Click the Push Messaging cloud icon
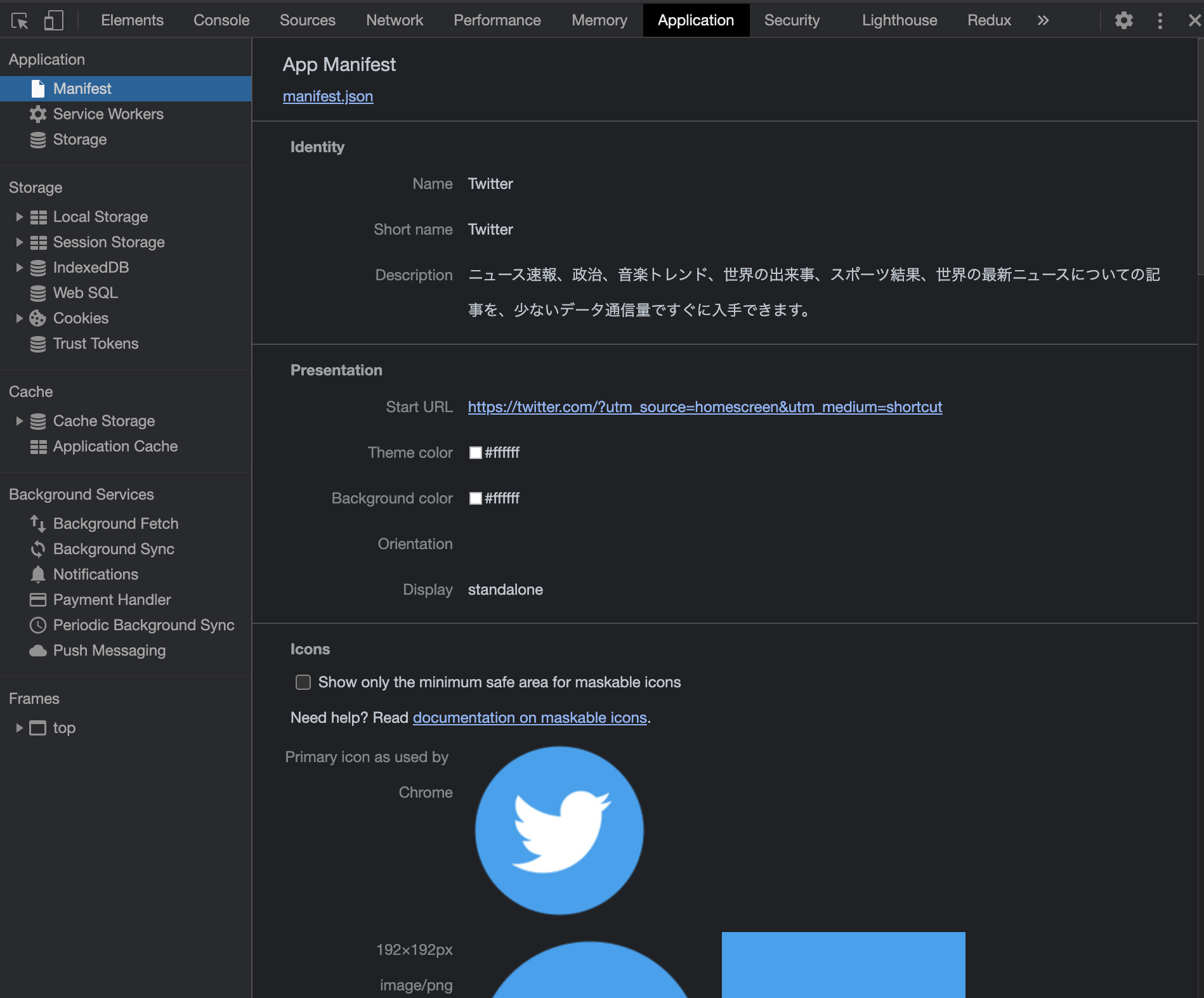Image resolution: width=1204 pixels, height=998 pixels. pyautogui.click(x=38, y=651)
